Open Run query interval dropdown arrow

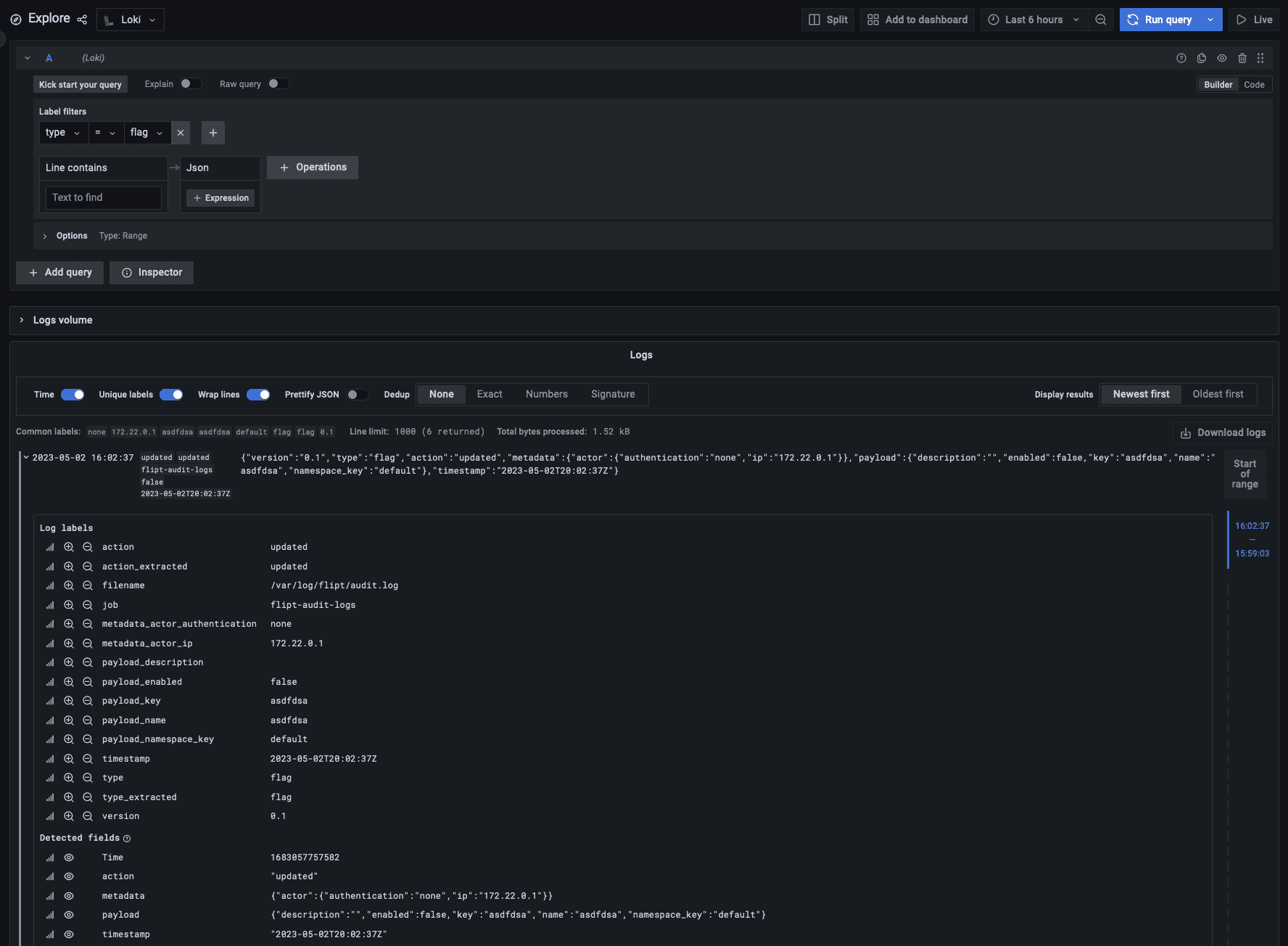coord(1210,20)
